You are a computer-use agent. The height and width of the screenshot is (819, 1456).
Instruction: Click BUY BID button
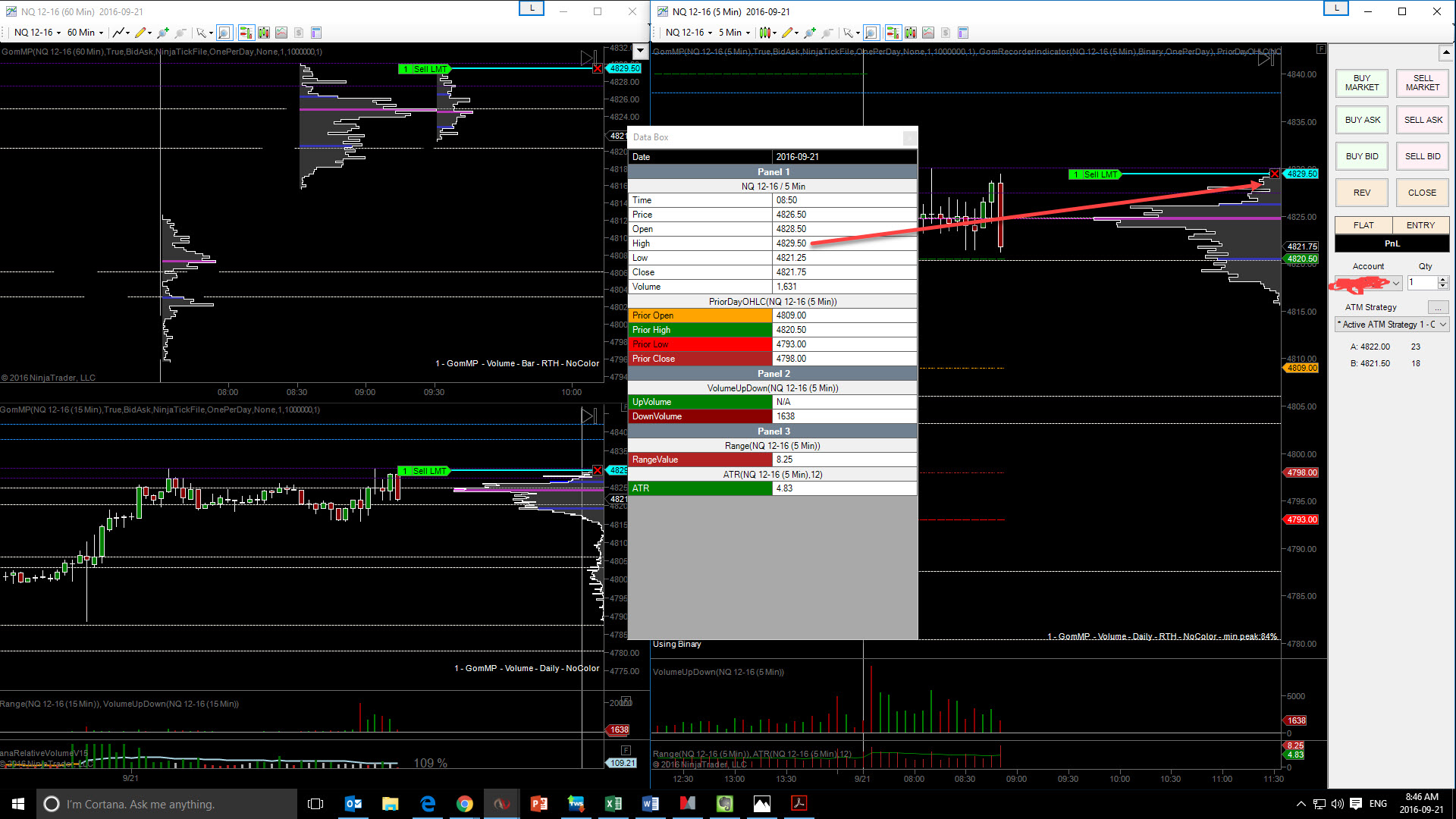point(1362,156)
